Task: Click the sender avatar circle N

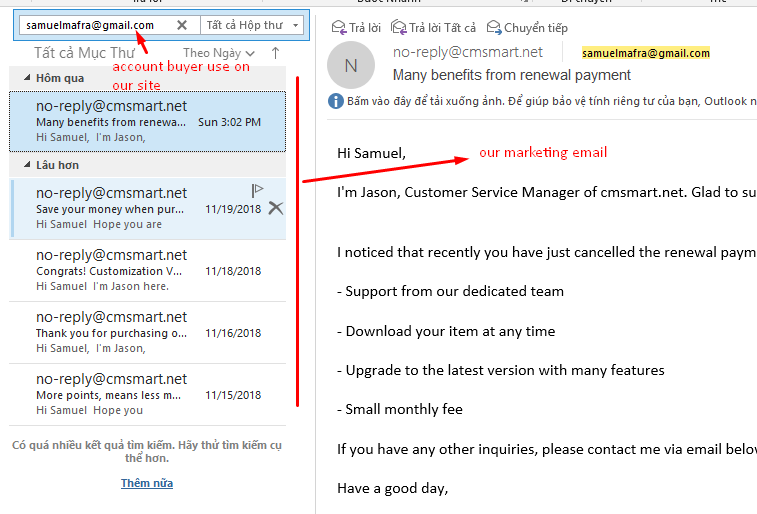Action: tap(351, 65)
